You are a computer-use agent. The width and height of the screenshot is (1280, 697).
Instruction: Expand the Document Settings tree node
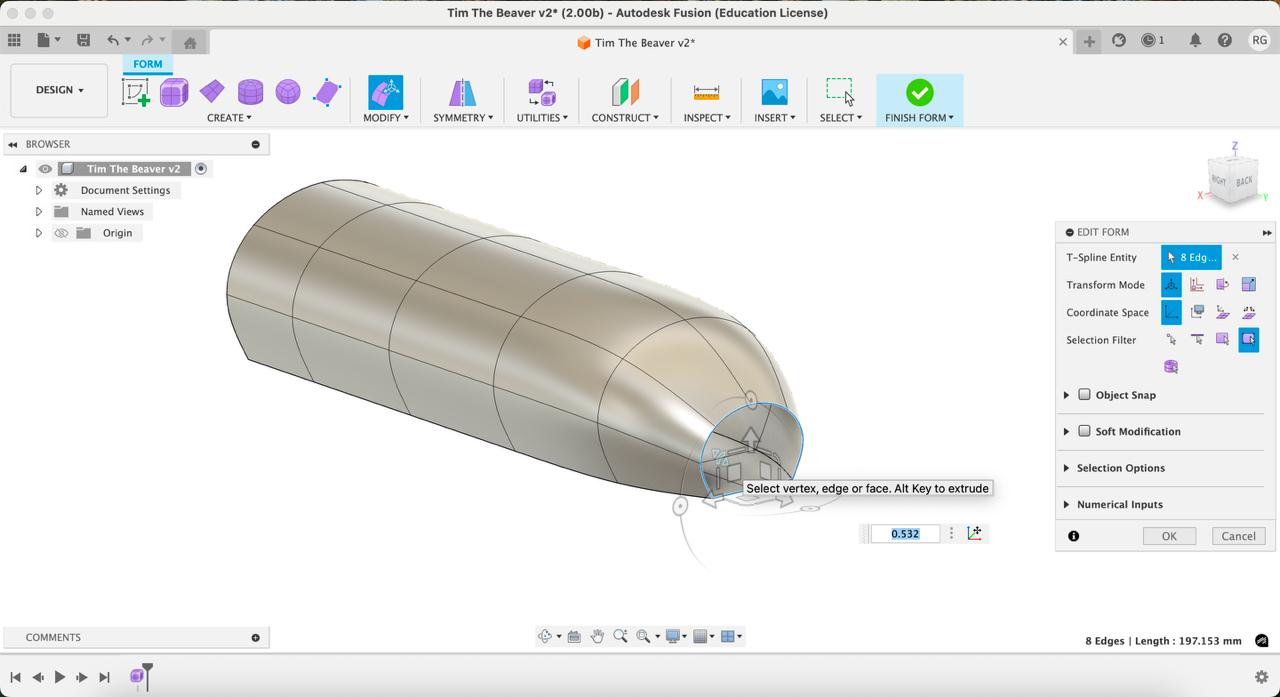pos(39,190)
